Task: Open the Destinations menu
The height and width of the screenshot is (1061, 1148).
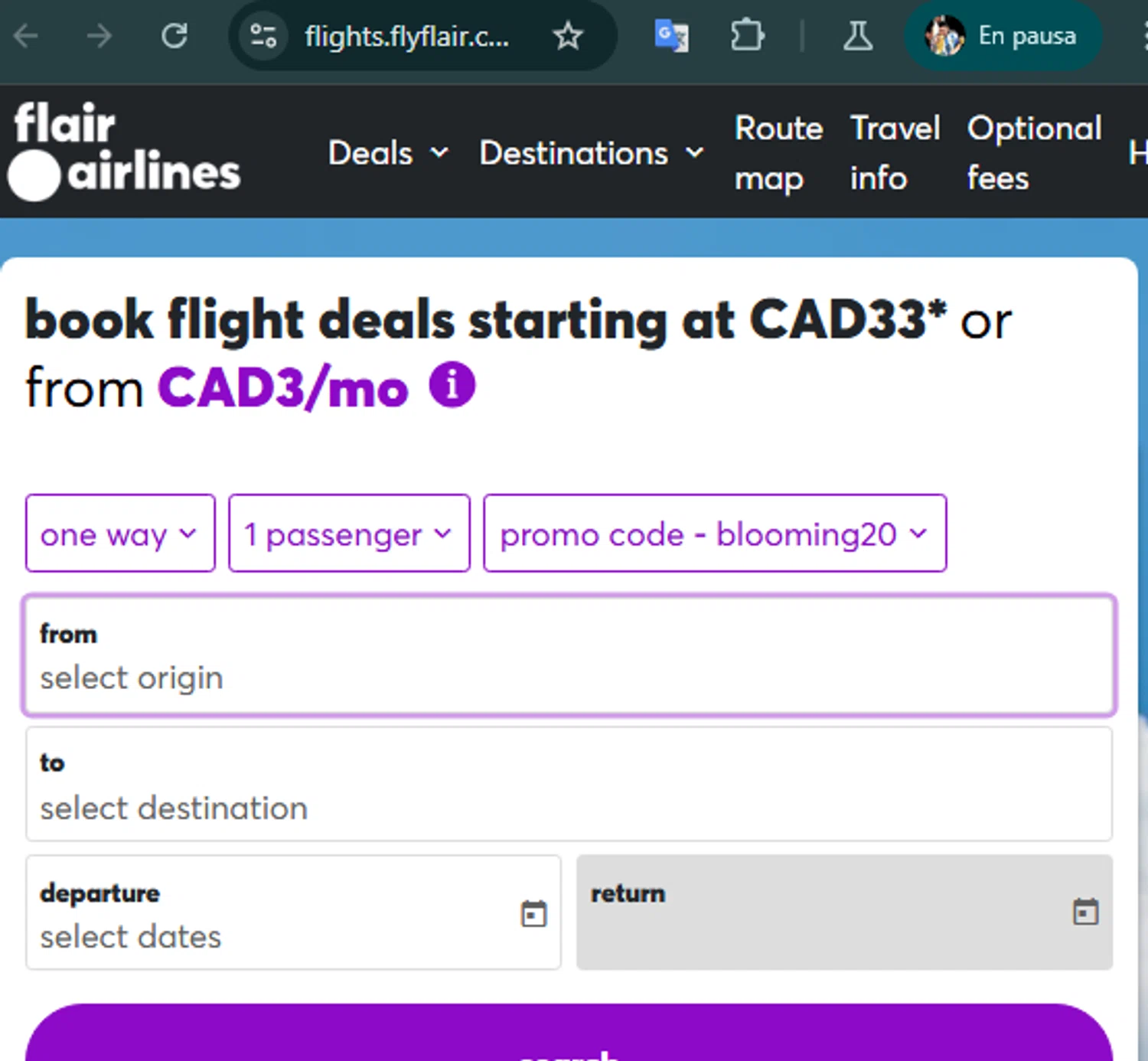Action: pyautogui.click(x=591, y=153)
